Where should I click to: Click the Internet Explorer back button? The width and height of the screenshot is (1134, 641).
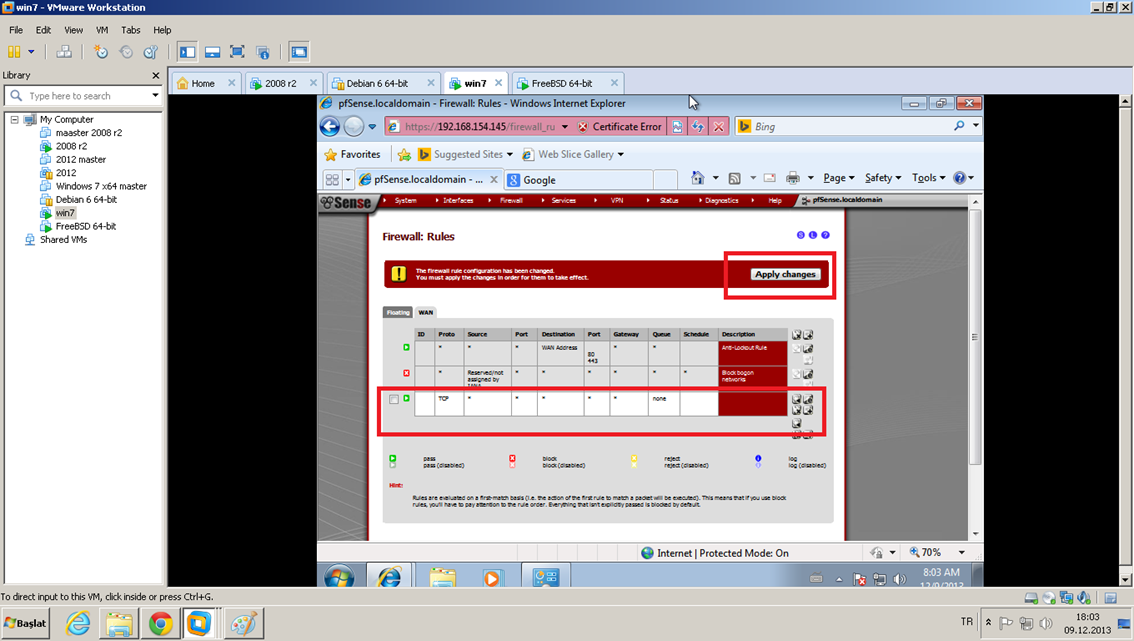(x=330, y=127)
